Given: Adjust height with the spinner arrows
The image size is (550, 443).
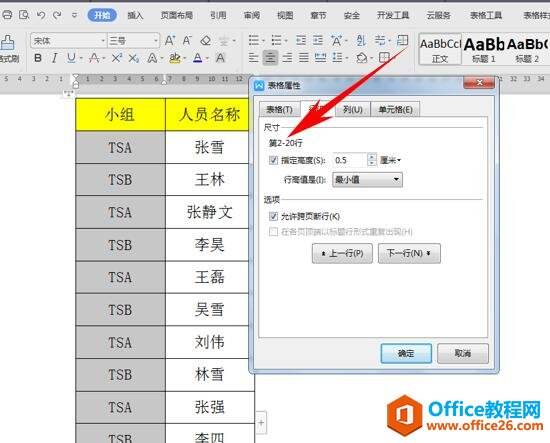Looking at the screenshot, I should (372, 160).
